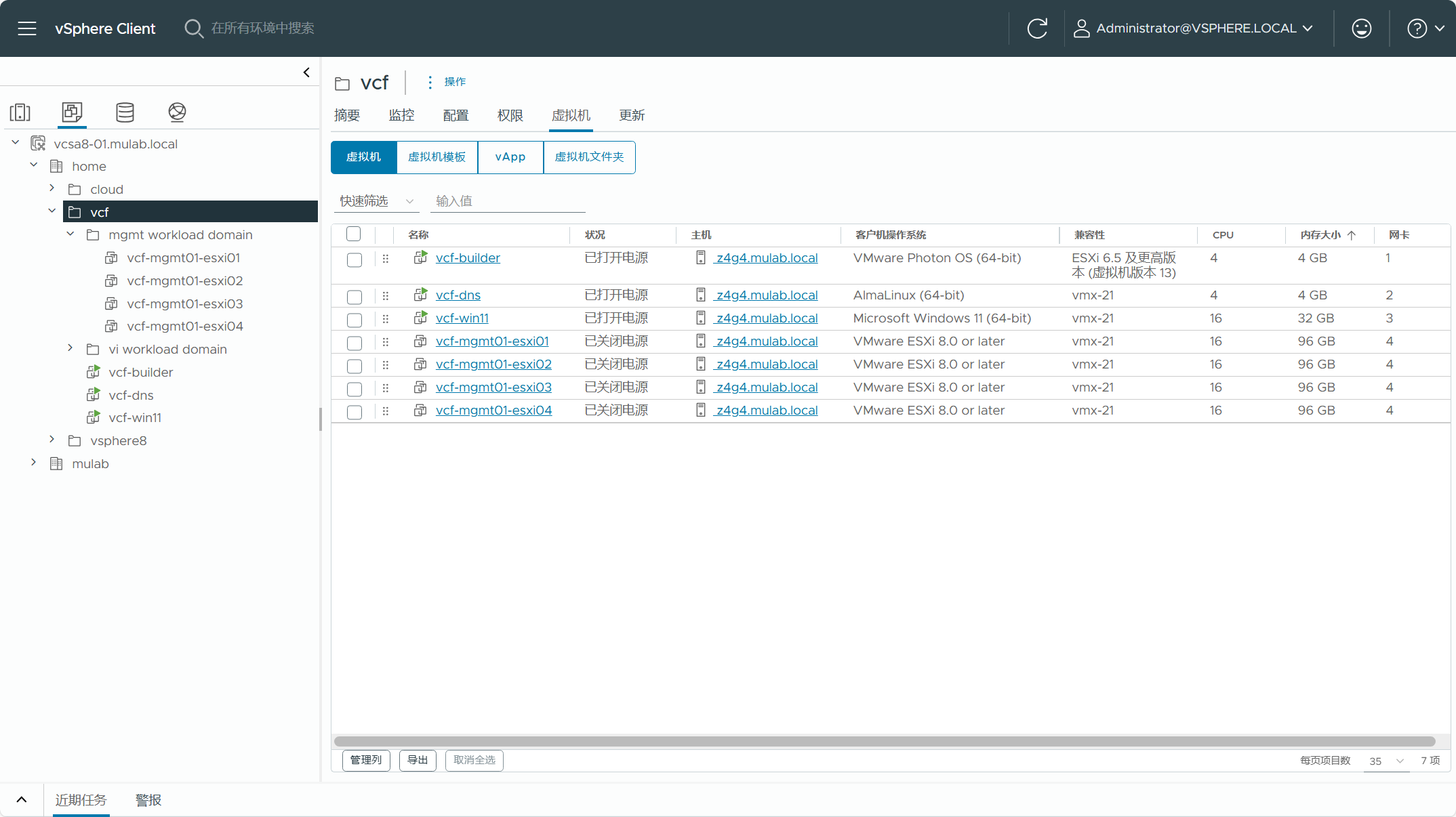Select the 虚拟机文件夹 sub-tab
Image resolution: width=1456 pixels, height=817 pixels.
click(x=590, y=157)
